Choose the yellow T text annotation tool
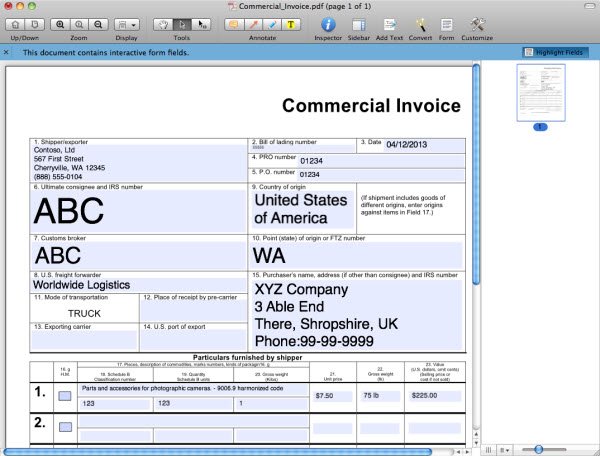Screen dimensions: 600x456 (291, 24)
